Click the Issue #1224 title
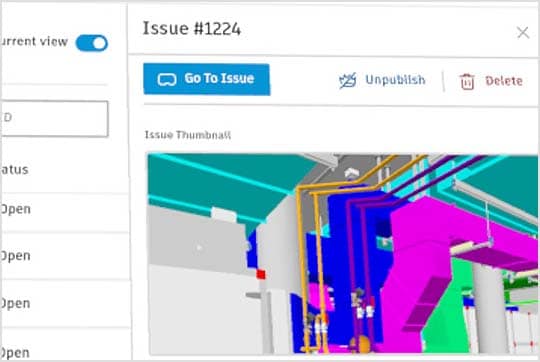540x362 pixels. point(192,28)
